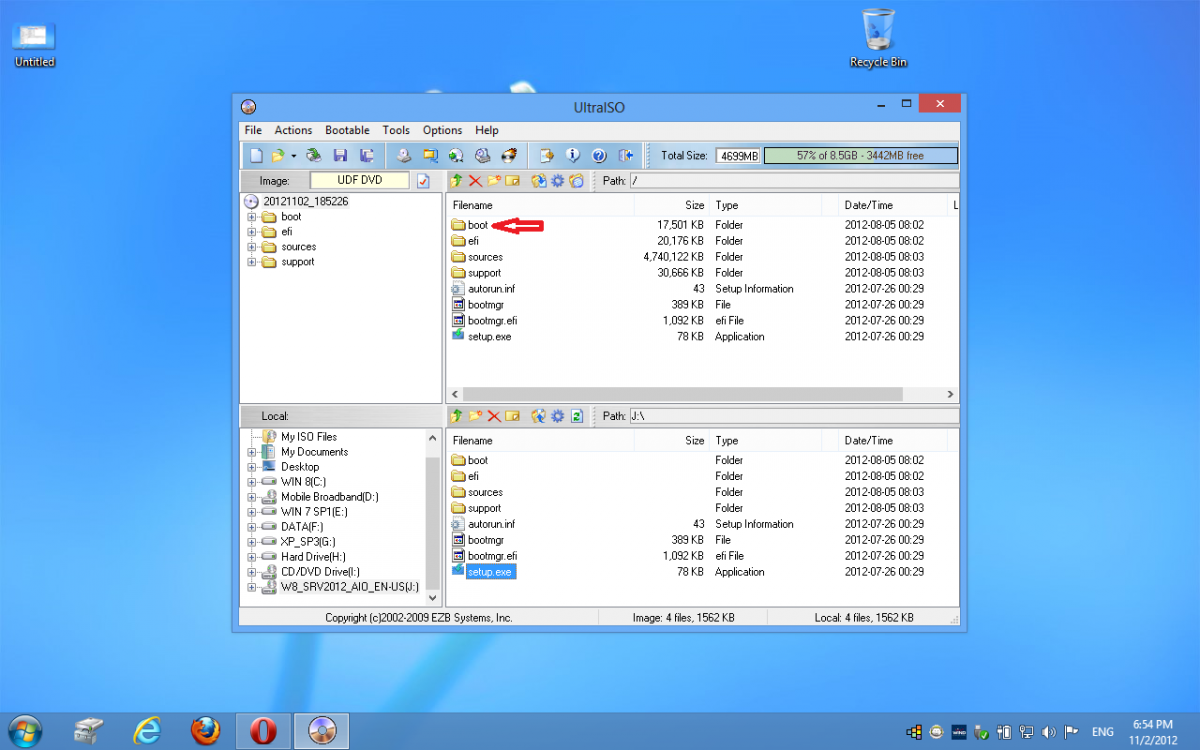
Task: Click the document-with-arrow icon before Info
Action: coord(547,155)
